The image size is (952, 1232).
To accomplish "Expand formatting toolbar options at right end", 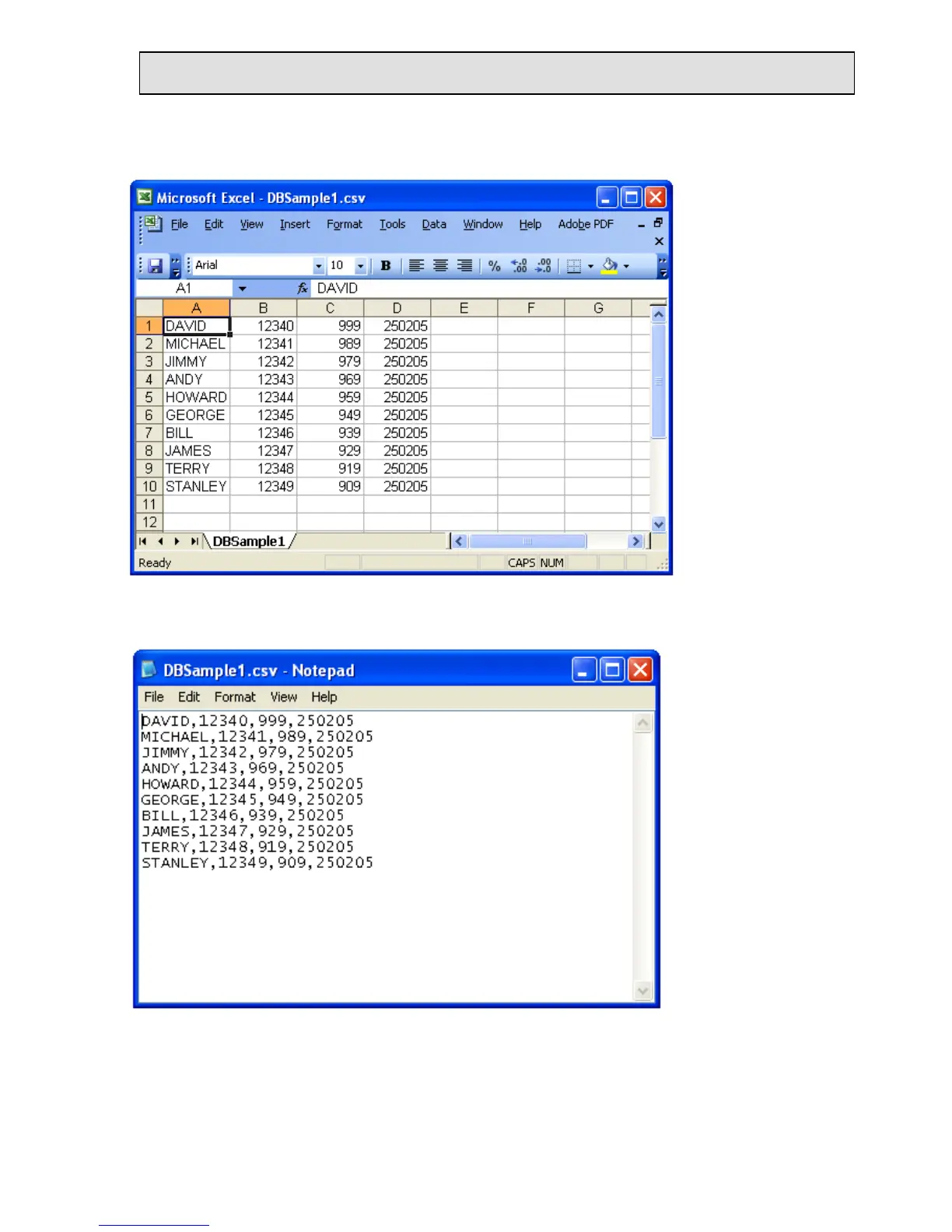I will coord(663,266).
